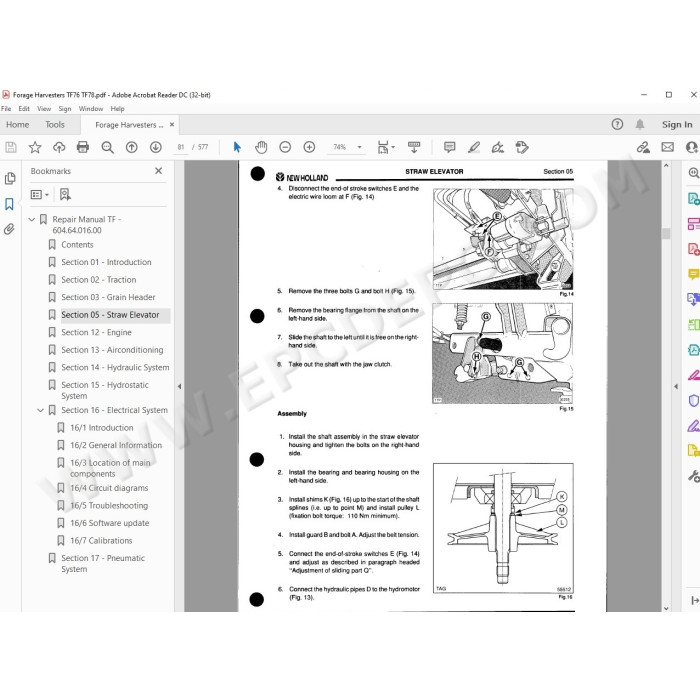Open Section 03 - Grain Header bookmark
The image size is (700, 700).
point(108,297)
